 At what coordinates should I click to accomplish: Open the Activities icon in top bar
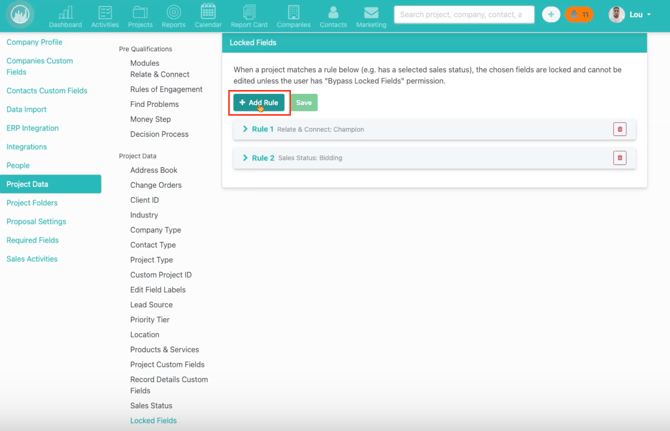tap(105, 15)
